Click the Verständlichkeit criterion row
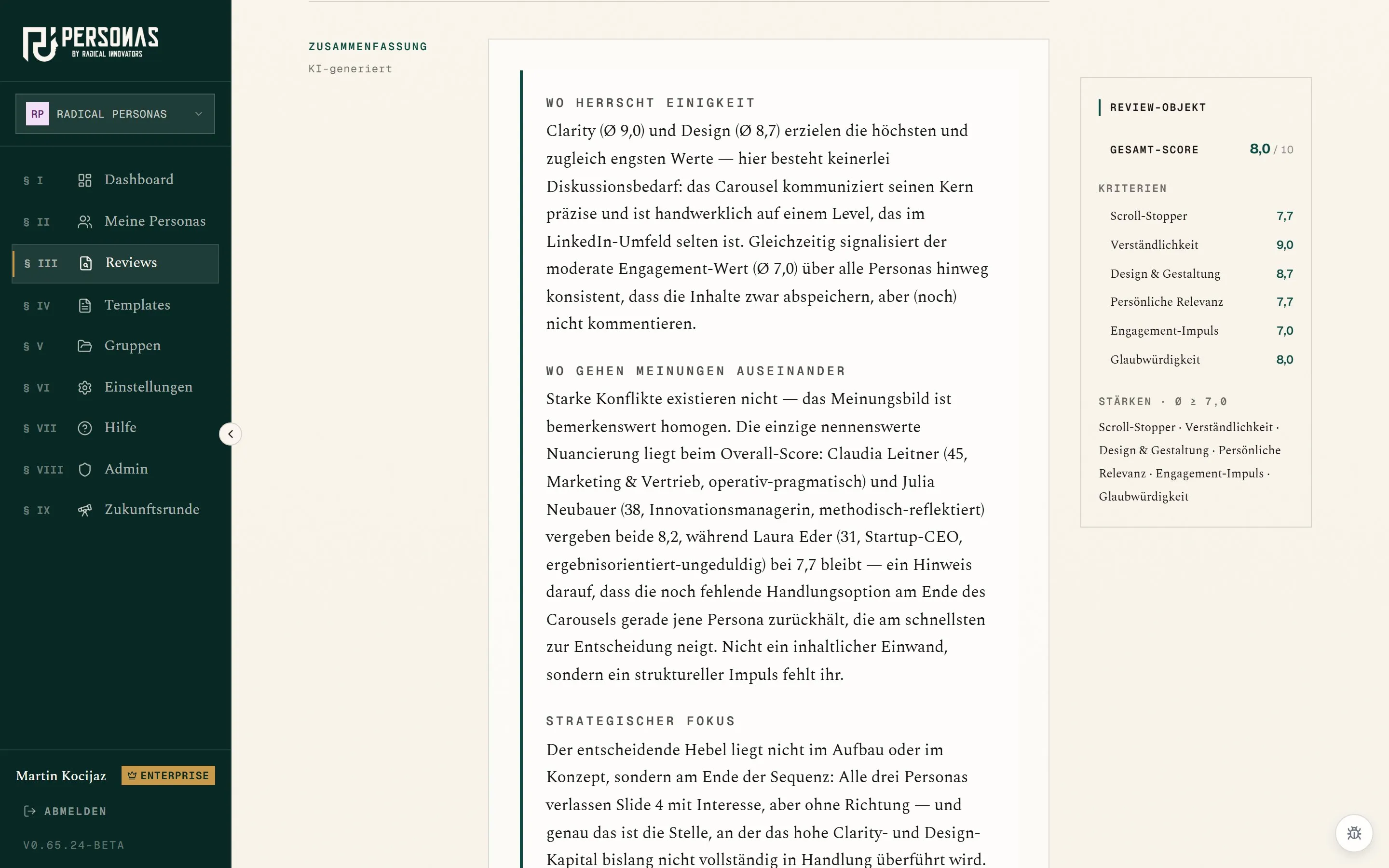Screen dimensions: 1389x868 click(x=1201, y=245)
